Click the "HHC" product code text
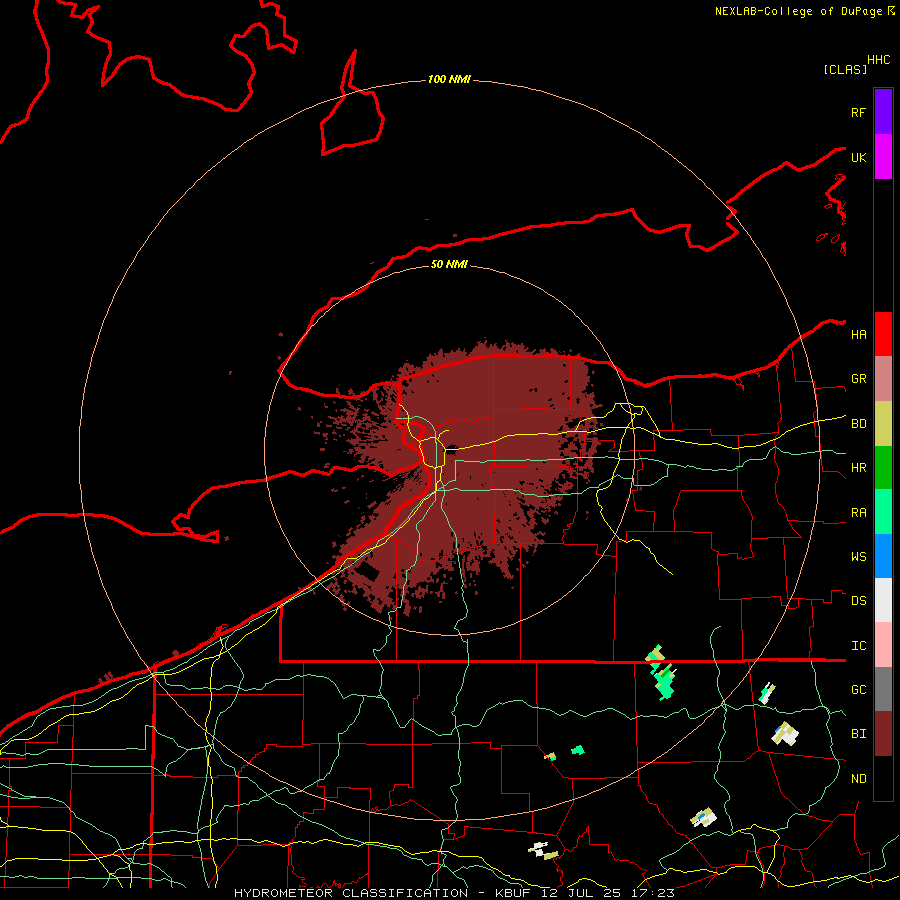This screenshot has height=900, width=900. tap(878, 60)
